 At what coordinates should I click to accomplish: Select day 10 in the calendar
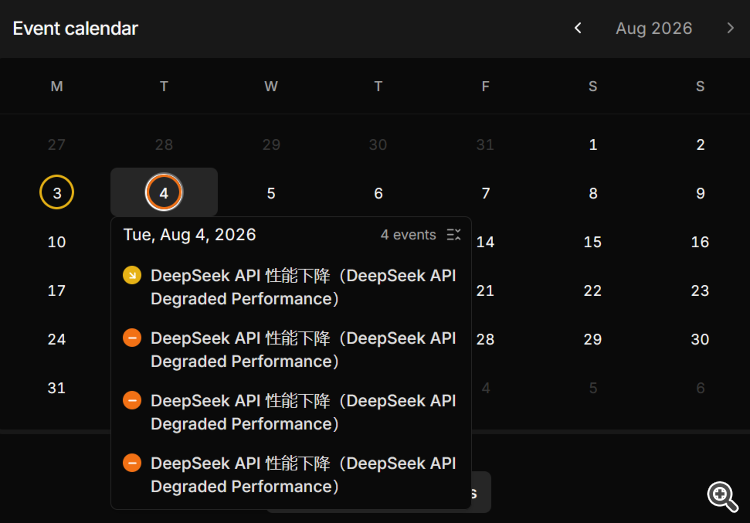point(56,242)
